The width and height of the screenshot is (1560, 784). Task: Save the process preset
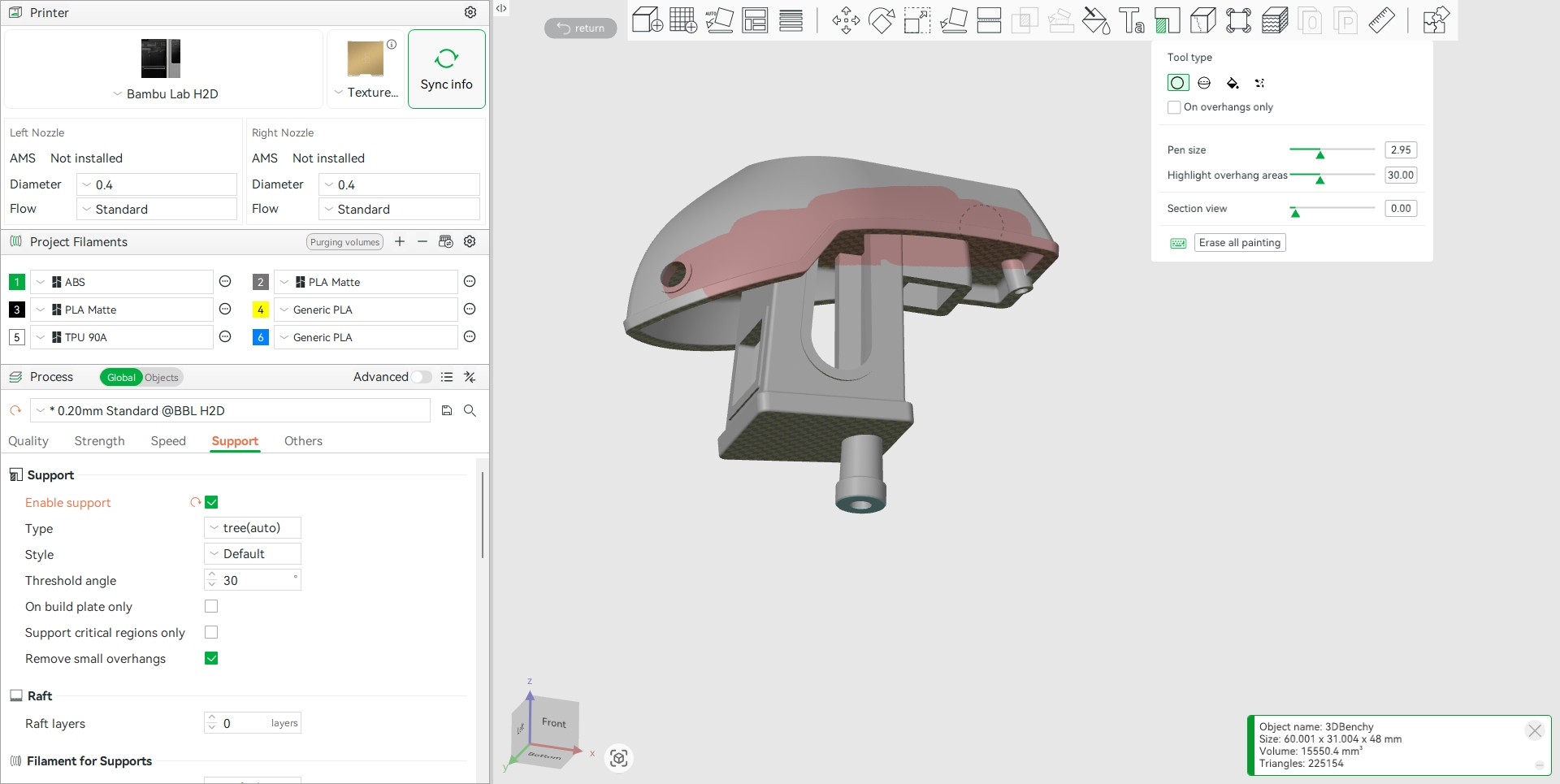point(447,410)
